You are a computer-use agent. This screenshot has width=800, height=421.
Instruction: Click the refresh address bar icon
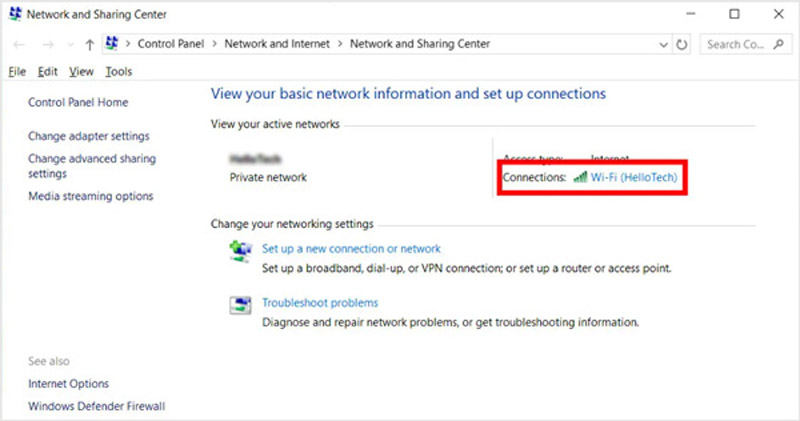coord(683,45)
